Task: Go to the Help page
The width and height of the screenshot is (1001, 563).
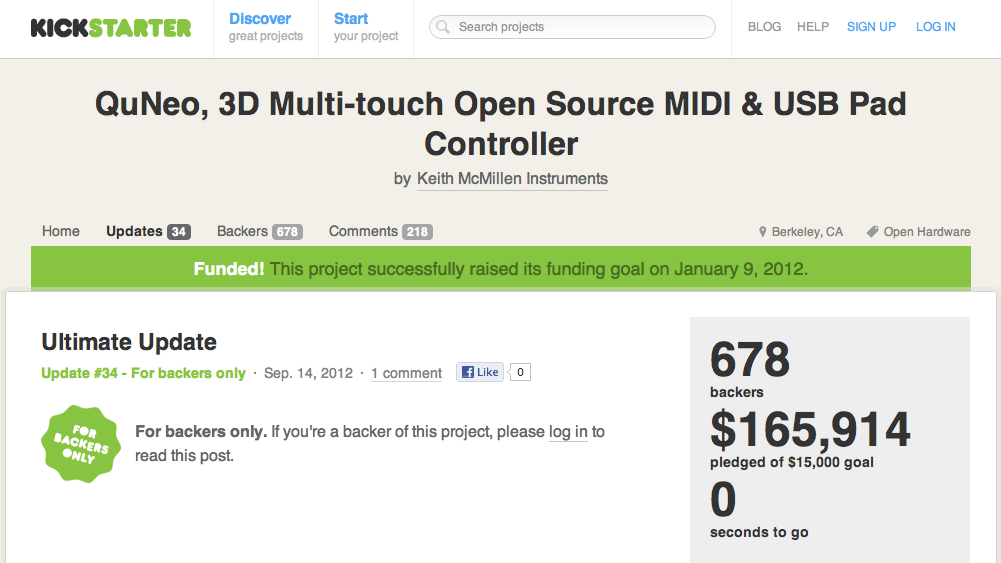Action: click(813, 27)
